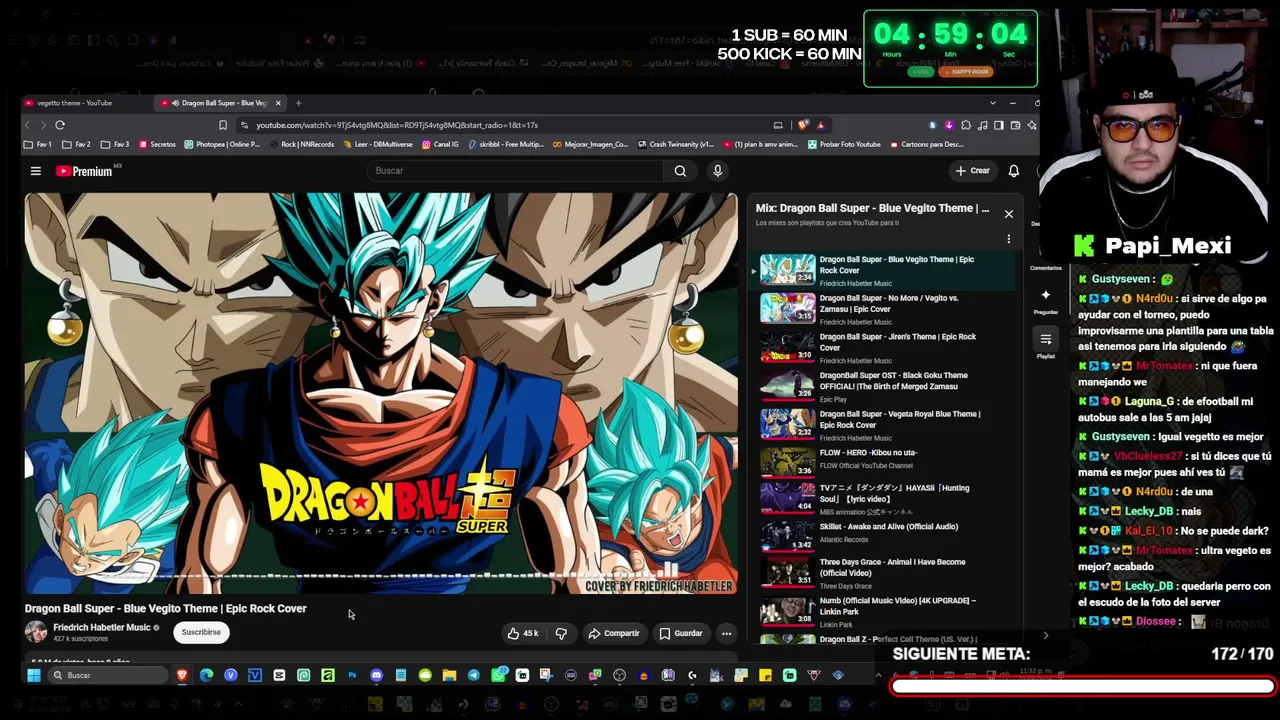Open the Crash Twinsanity bookmark
1280x720 pixels.
675,144
